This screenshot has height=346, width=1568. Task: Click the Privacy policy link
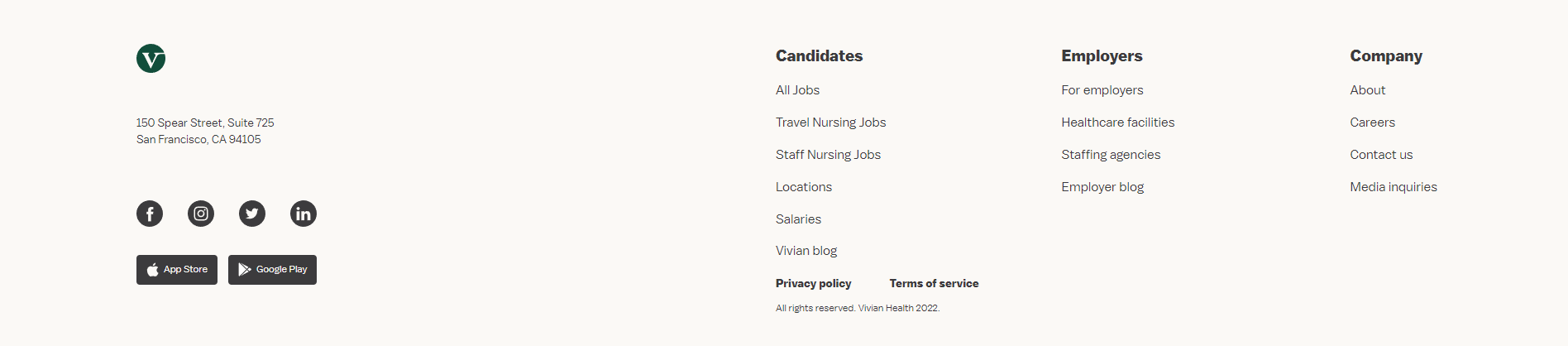pyautogui.click(x=813, y=283)
